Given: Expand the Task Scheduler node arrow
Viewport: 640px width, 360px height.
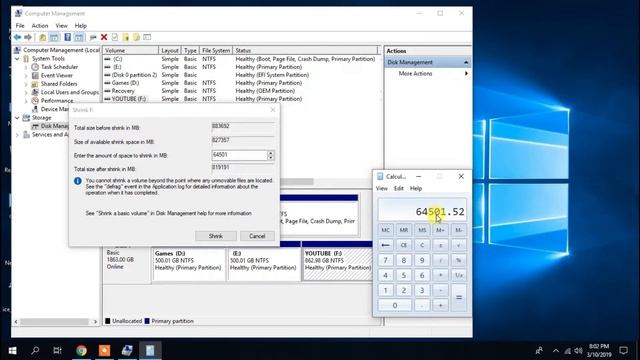Looking at the screenshot, I should [26, 67].
